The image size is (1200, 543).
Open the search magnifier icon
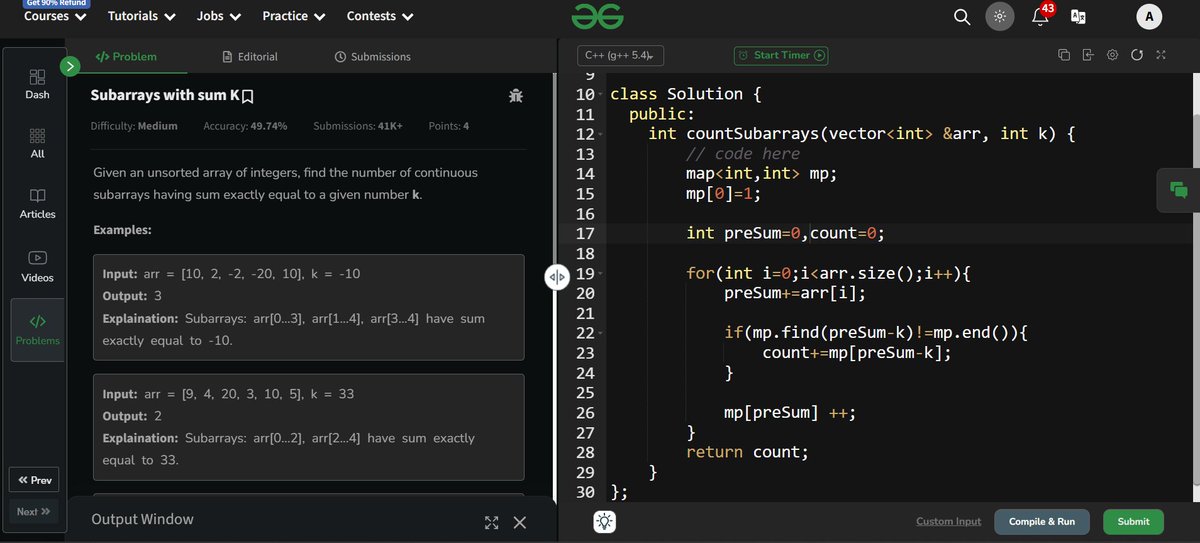(x=962, y=16)
